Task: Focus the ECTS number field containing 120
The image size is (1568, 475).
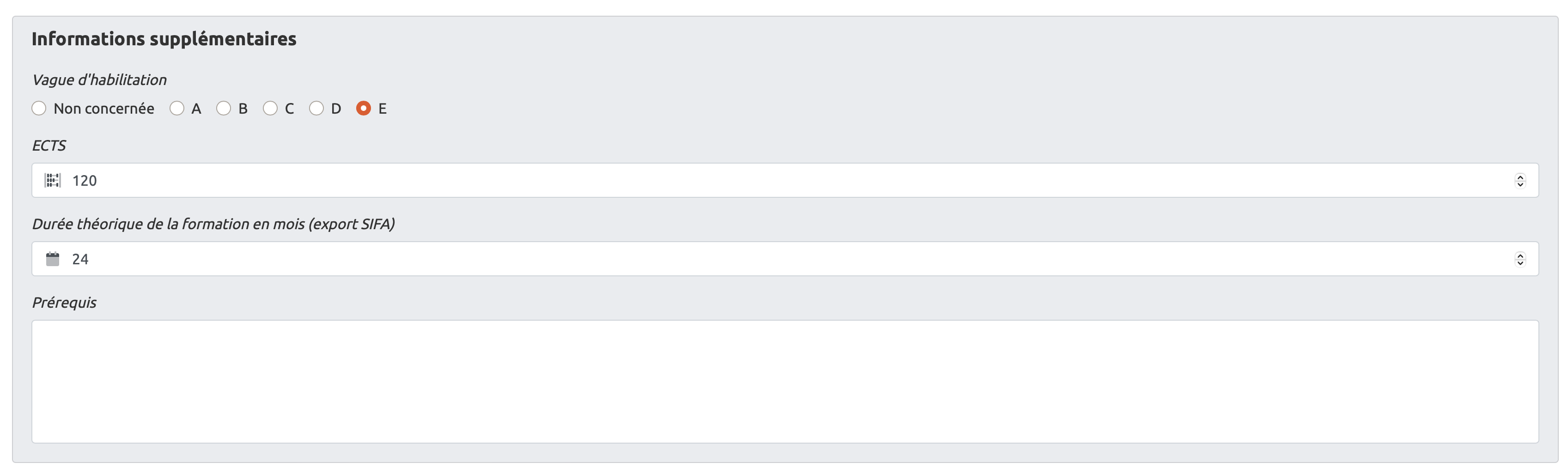Action: pos(730,180)
